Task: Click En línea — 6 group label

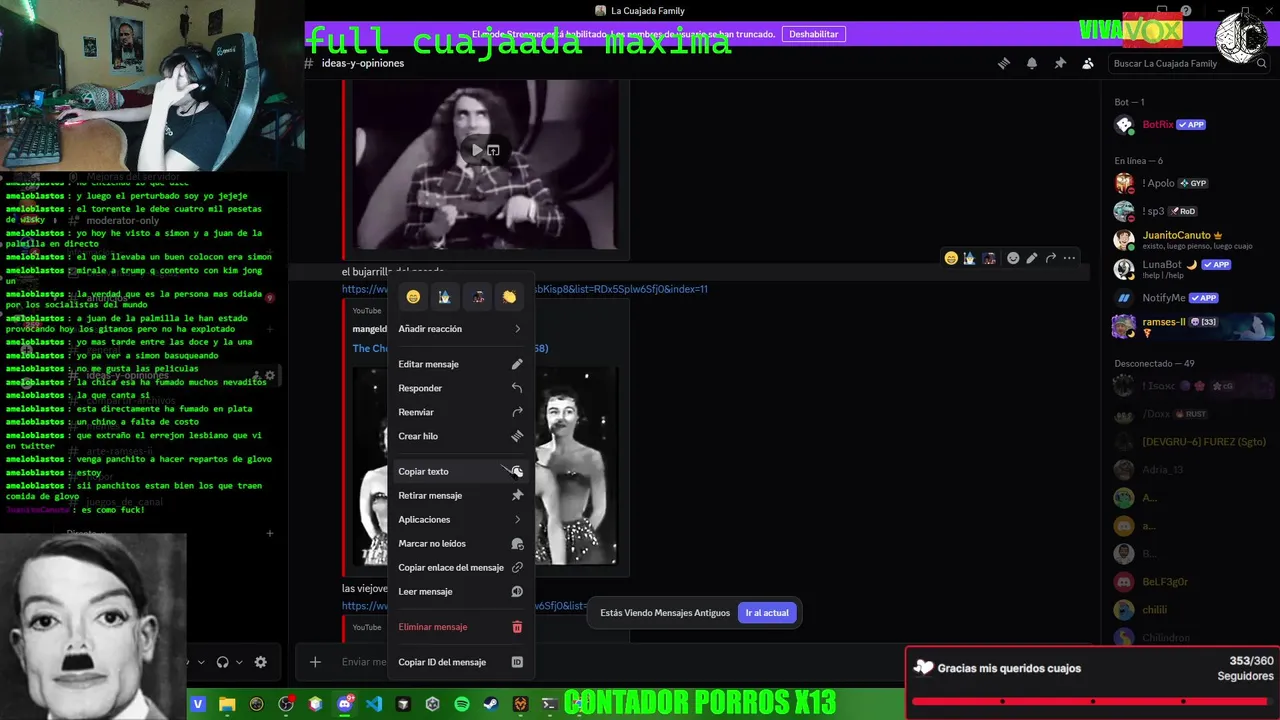Action: coord(1139,161)
